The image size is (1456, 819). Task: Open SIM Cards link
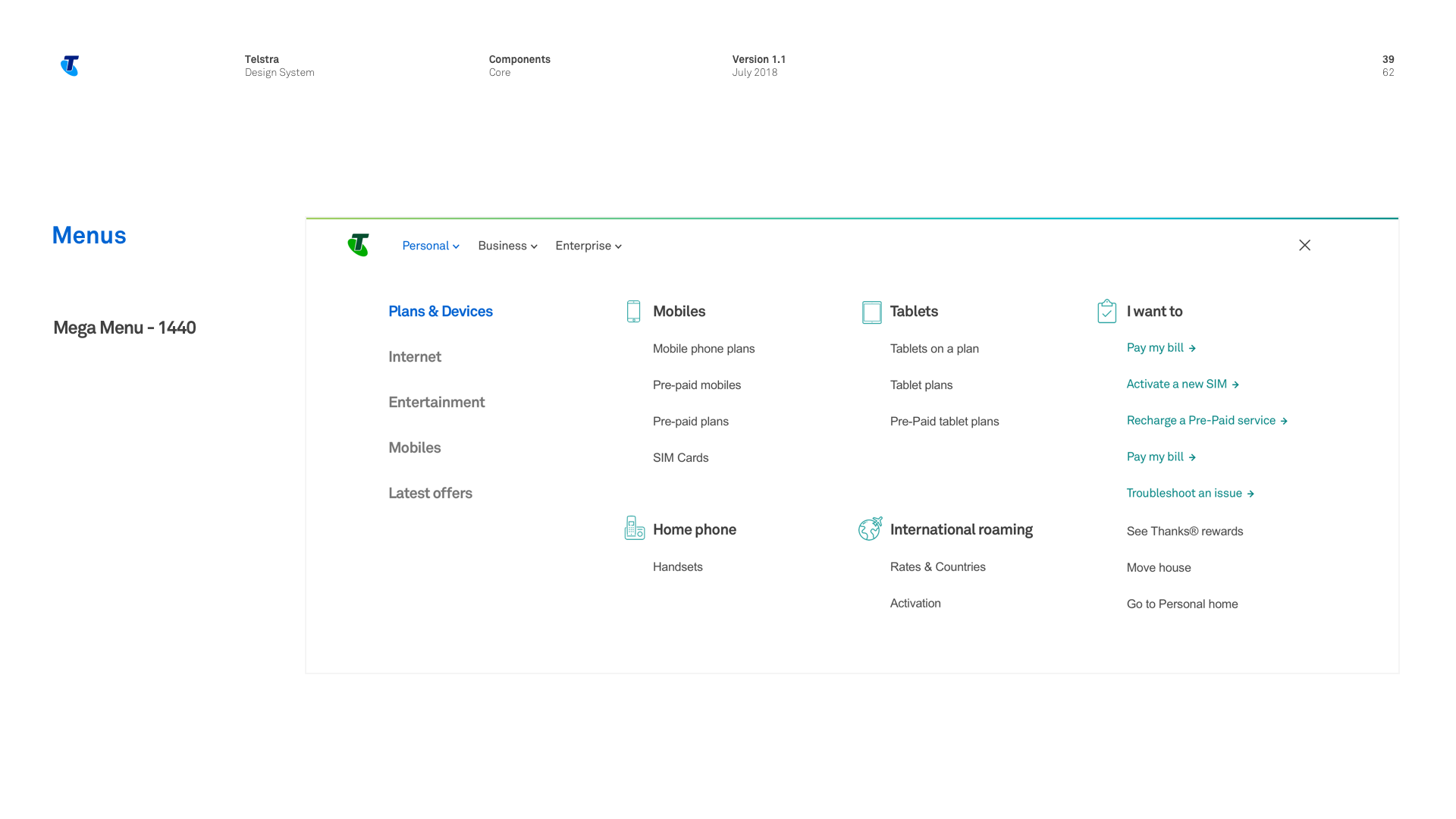(x=681, y=458)
